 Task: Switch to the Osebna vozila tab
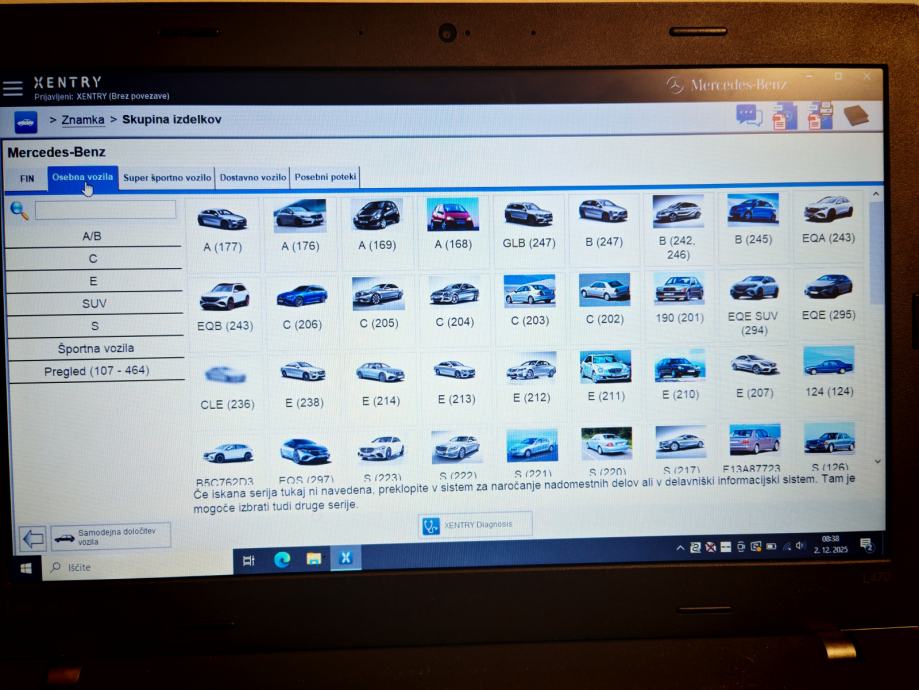tap(83, 178)
